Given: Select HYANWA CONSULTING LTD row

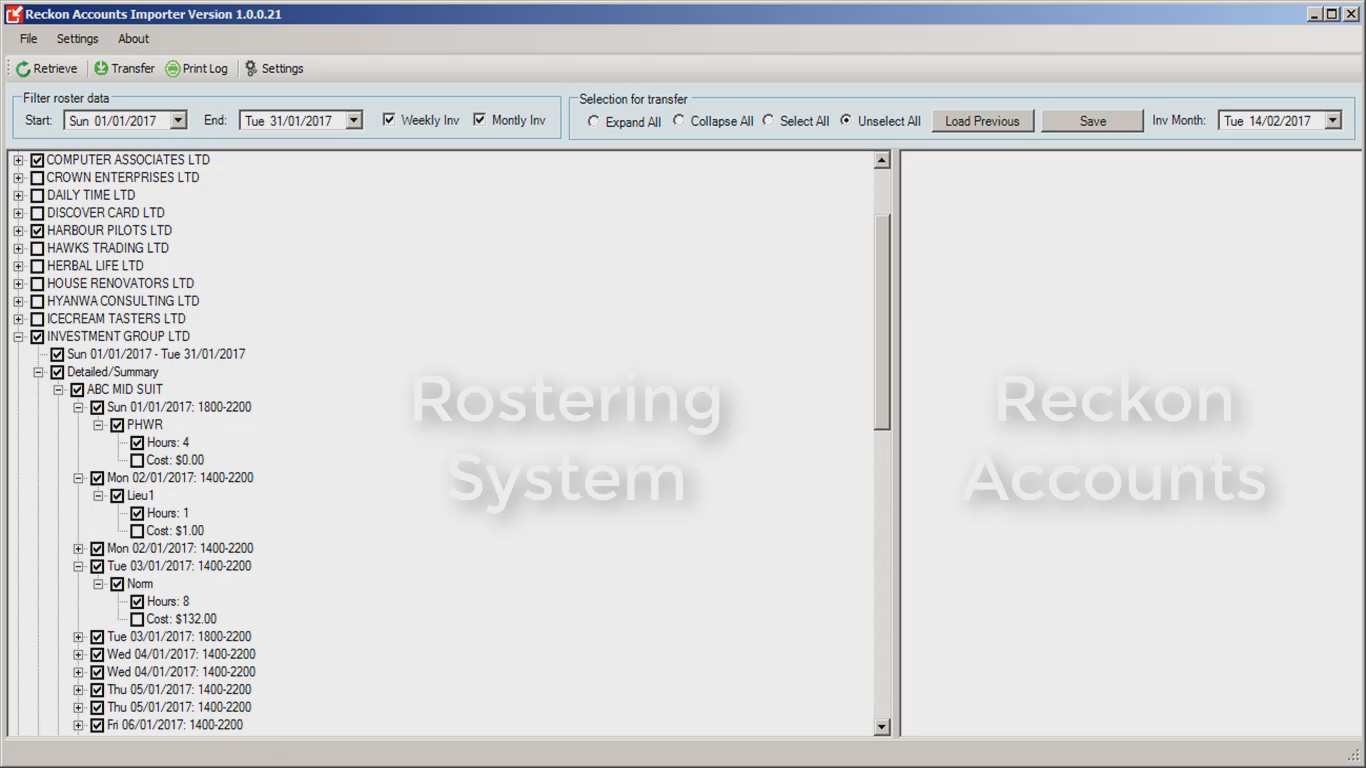Looking at the screenshot, I should coord(123,301).
